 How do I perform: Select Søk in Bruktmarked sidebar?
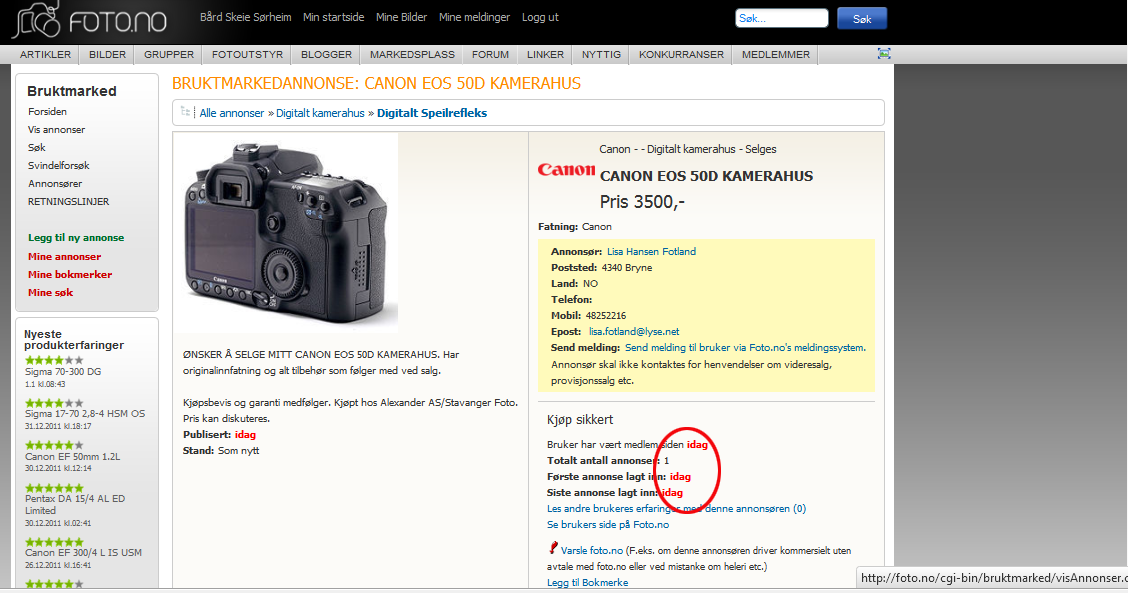pos(37,148)
